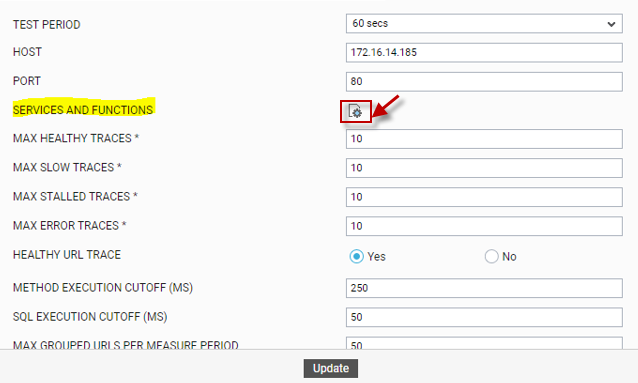Edit Method Execution Cutoff value 250

click(484, 288)
